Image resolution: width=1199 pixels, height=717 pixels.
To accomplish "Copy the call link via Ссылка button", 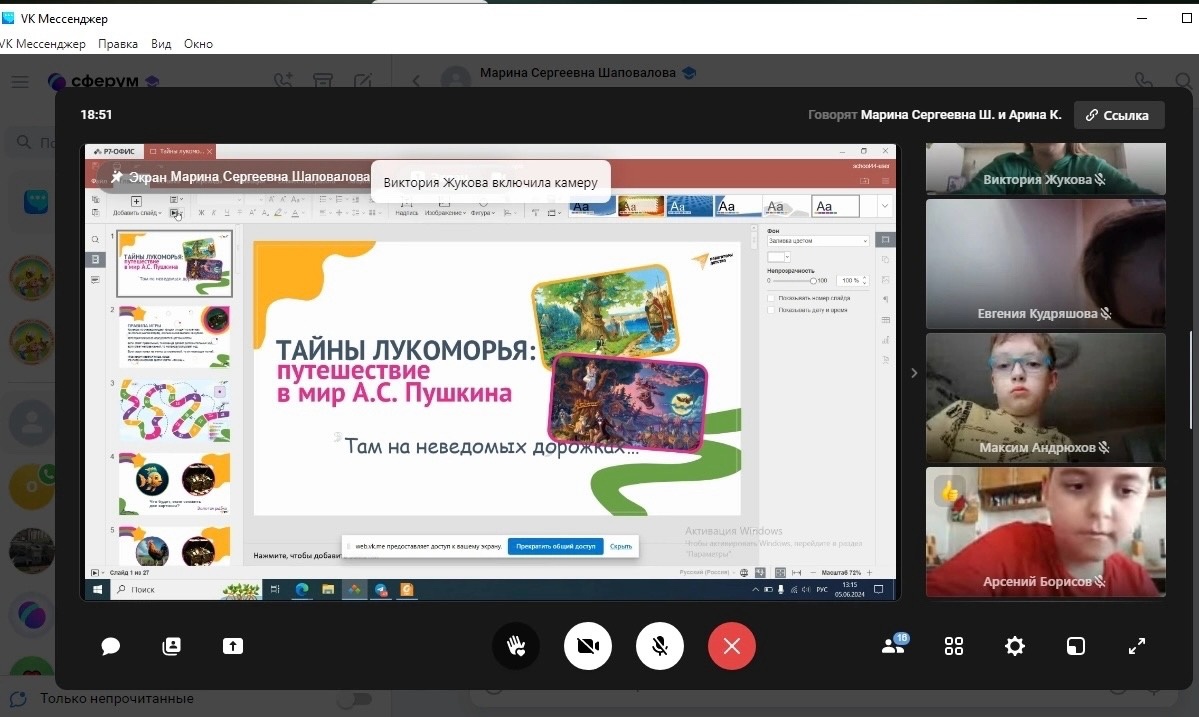I will [1119, 115].
